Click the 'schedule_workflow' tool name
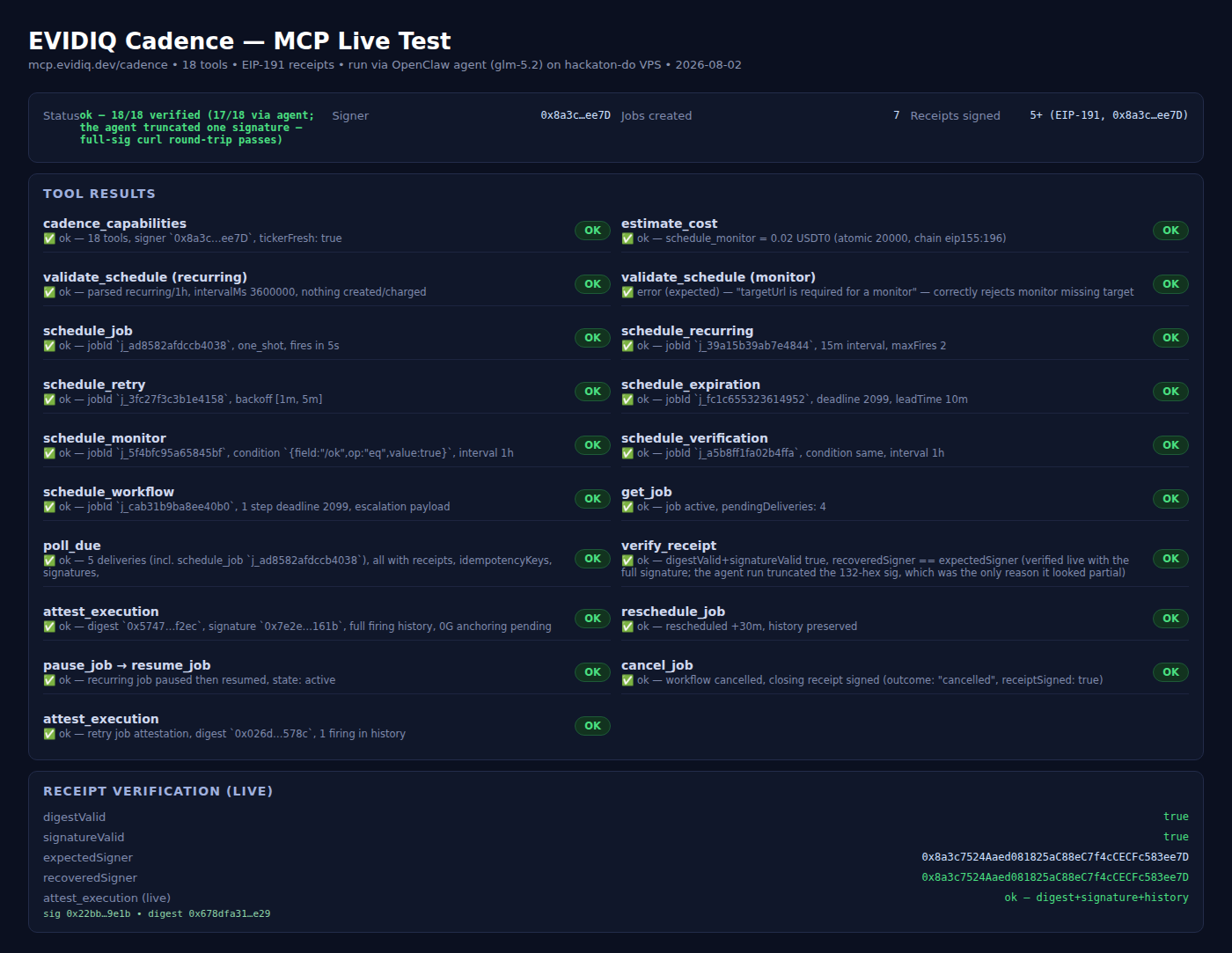 pyautogui.click(x=108, y=492)
